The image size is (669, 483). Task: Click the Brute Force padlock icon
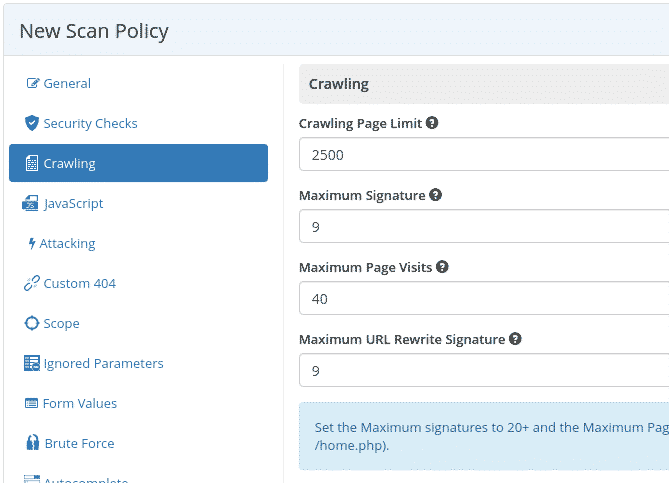[x=33, y=444]
